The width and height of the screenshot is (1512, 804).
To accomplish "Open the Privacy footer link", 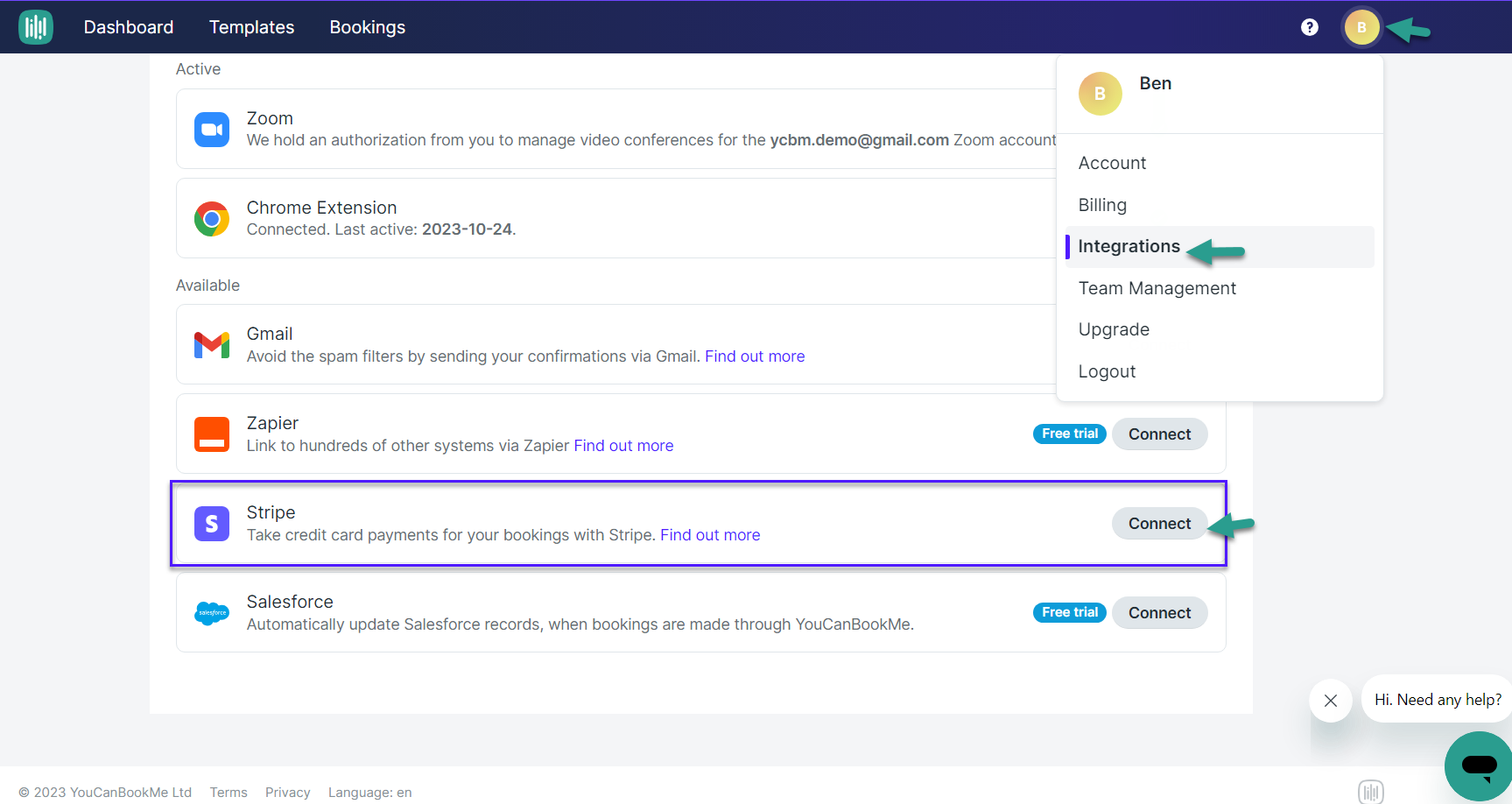I will 288,793.
